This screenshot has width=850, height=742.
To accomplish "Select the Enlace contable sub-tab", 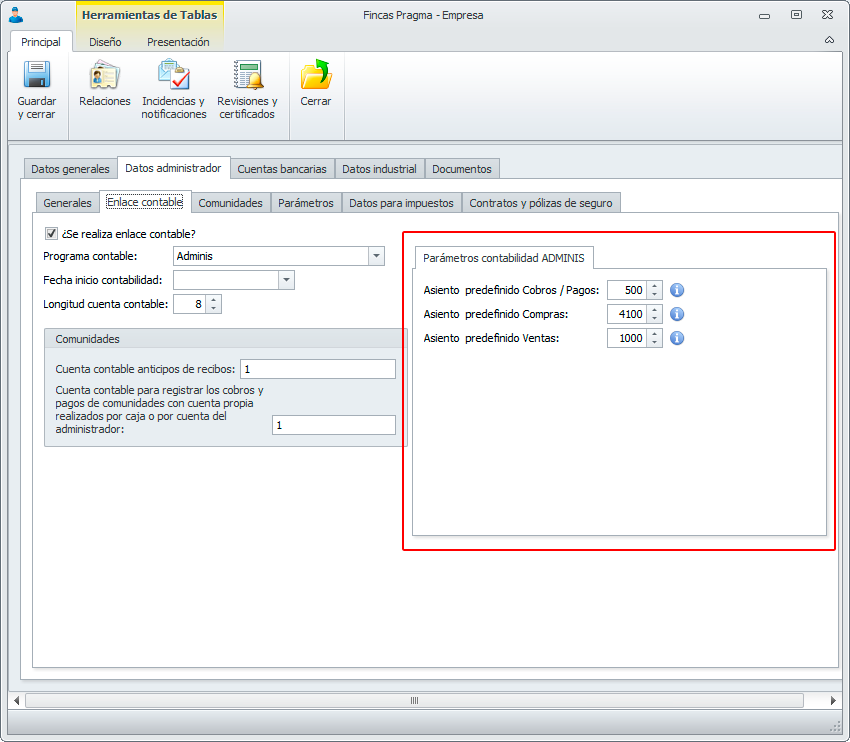I will [145, 202].
